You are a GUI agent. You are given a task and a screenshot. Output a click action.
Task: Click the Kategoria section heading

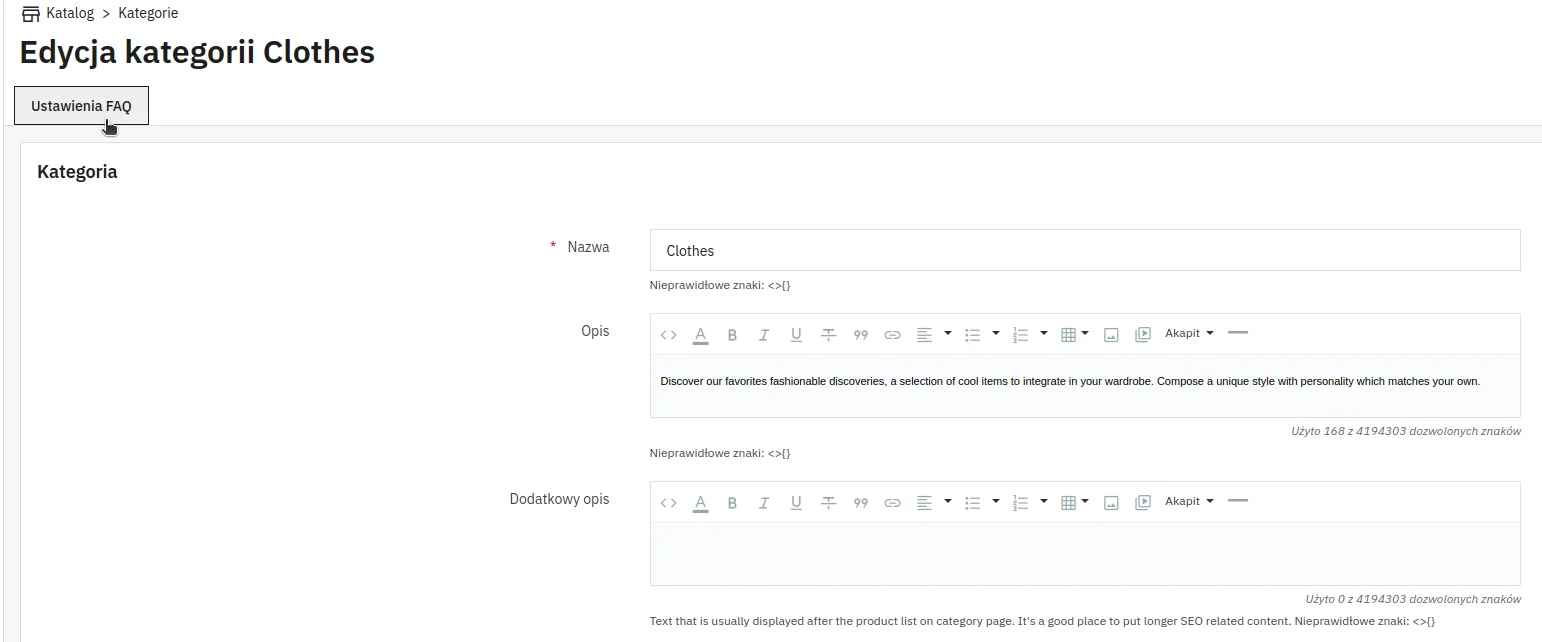pos(77,172)
